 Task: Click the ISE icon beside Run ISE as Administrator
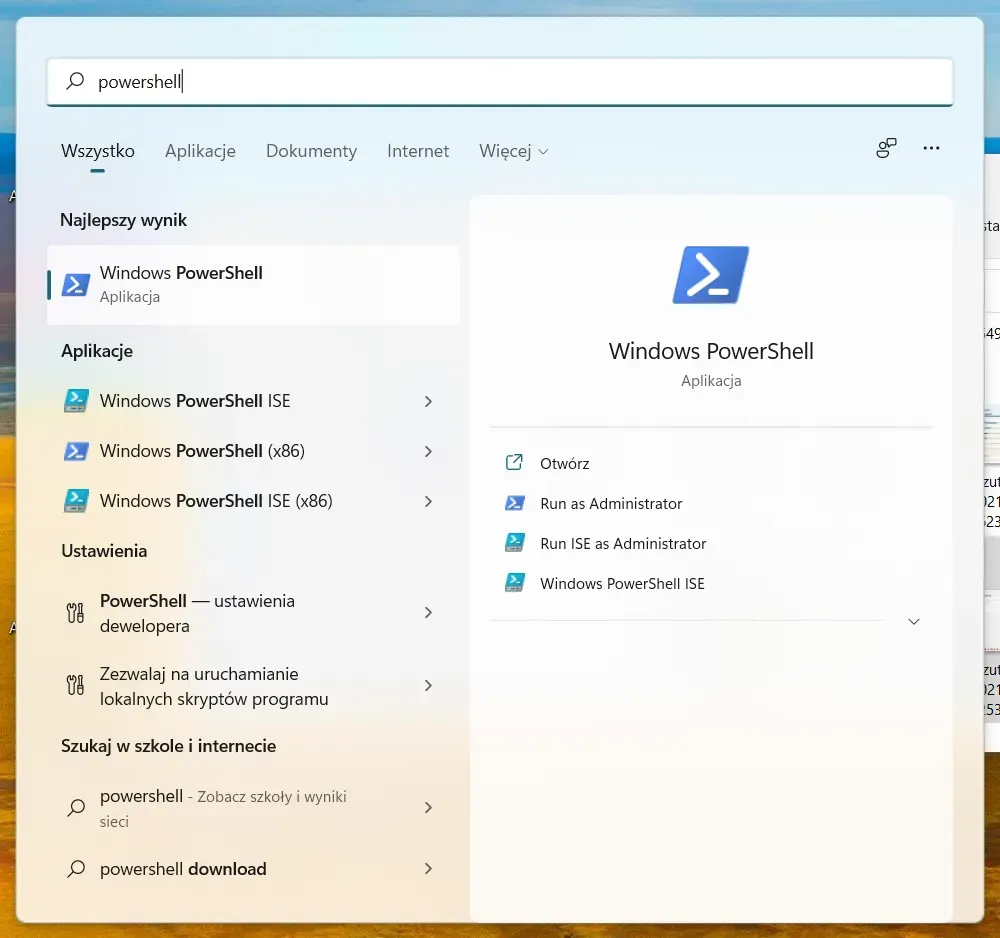tap(515, 543)
